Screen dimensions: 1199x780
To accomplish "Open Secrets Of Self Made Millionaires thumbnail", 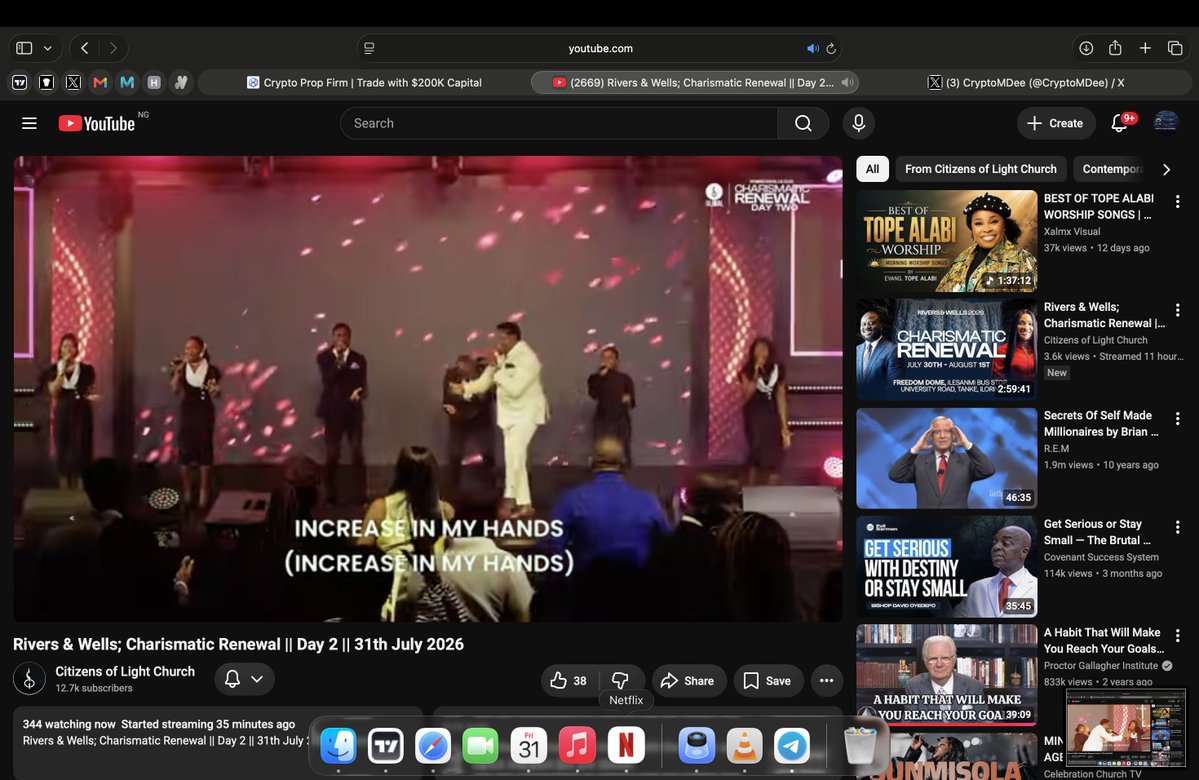I will tap(947, 458).
